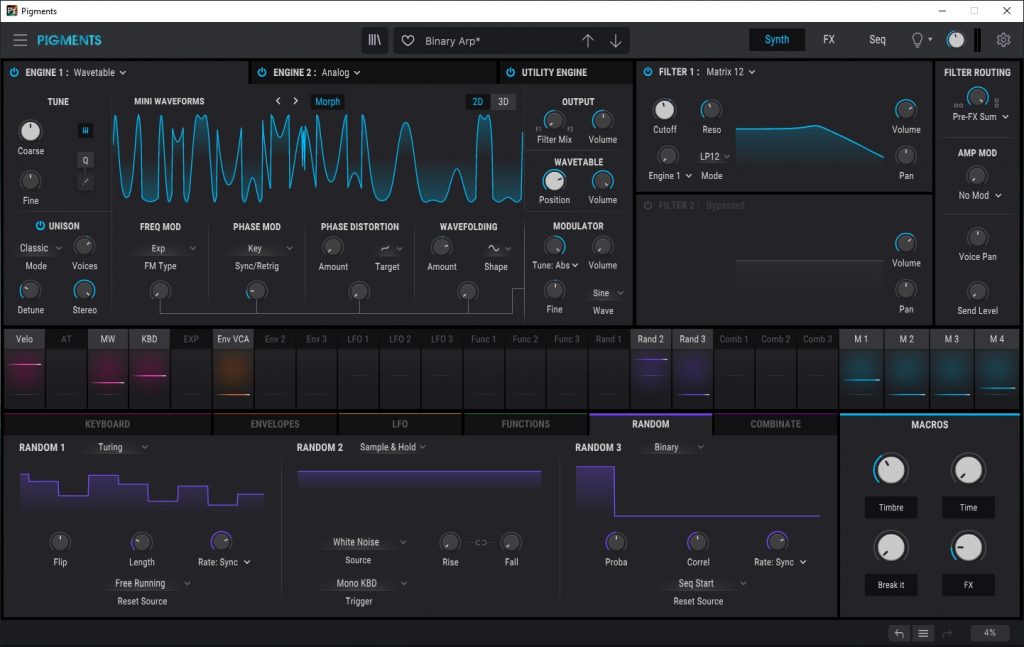Select the Velo modulation source
The width and height of the screenshot is (1024, 647).
tap(24, 339)
